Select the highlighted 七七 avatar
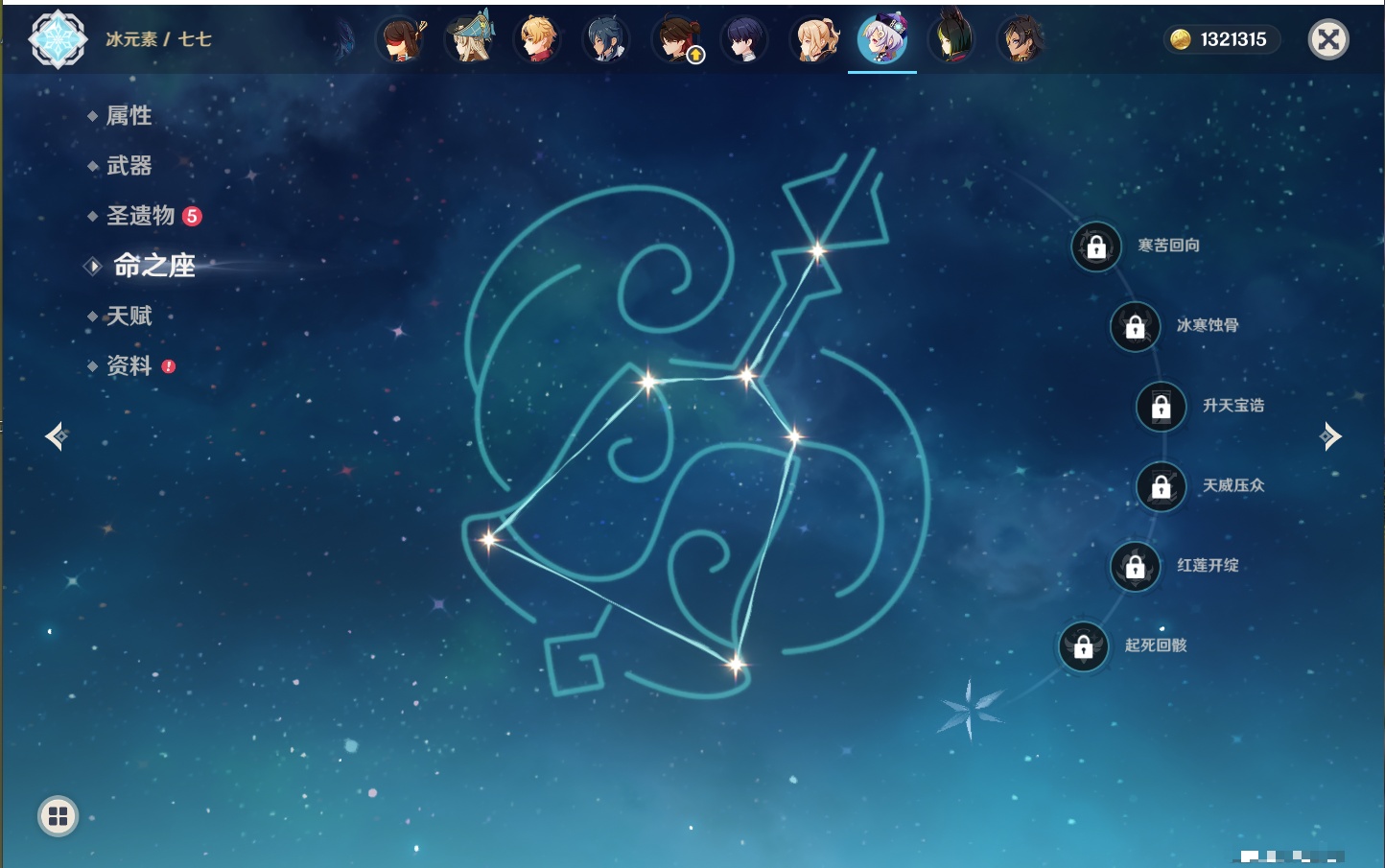The image size is (1385, 868). pos(882,39)
